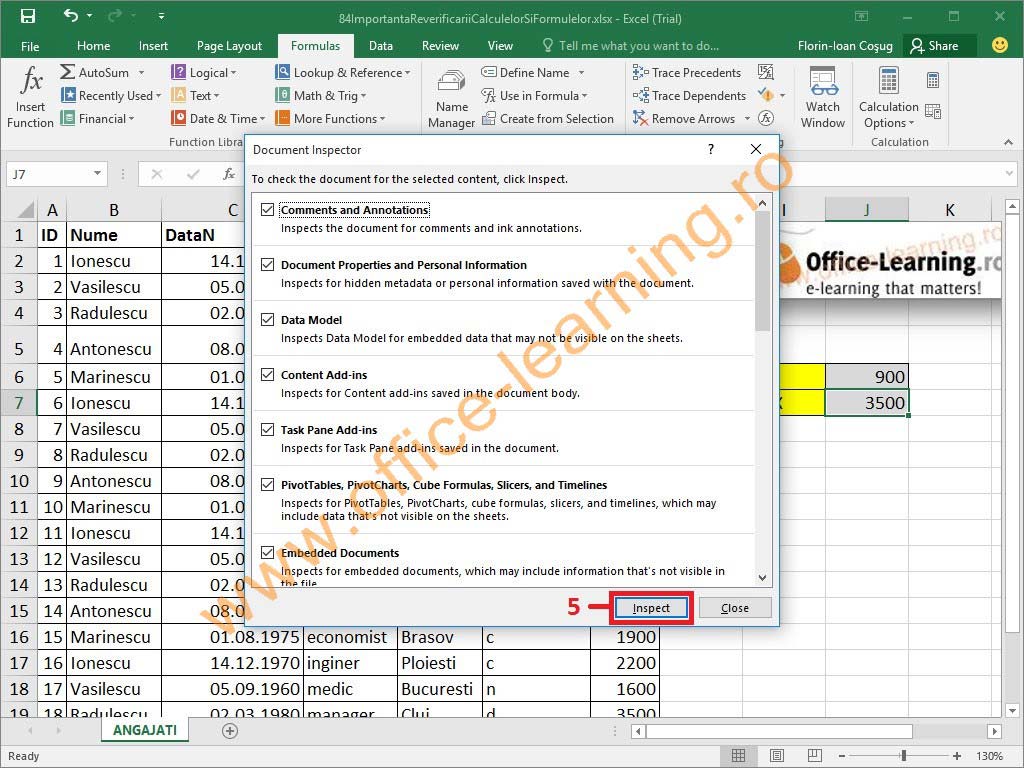Open Math & Trig functions icon
The image size is (1024, 768).
282,95
